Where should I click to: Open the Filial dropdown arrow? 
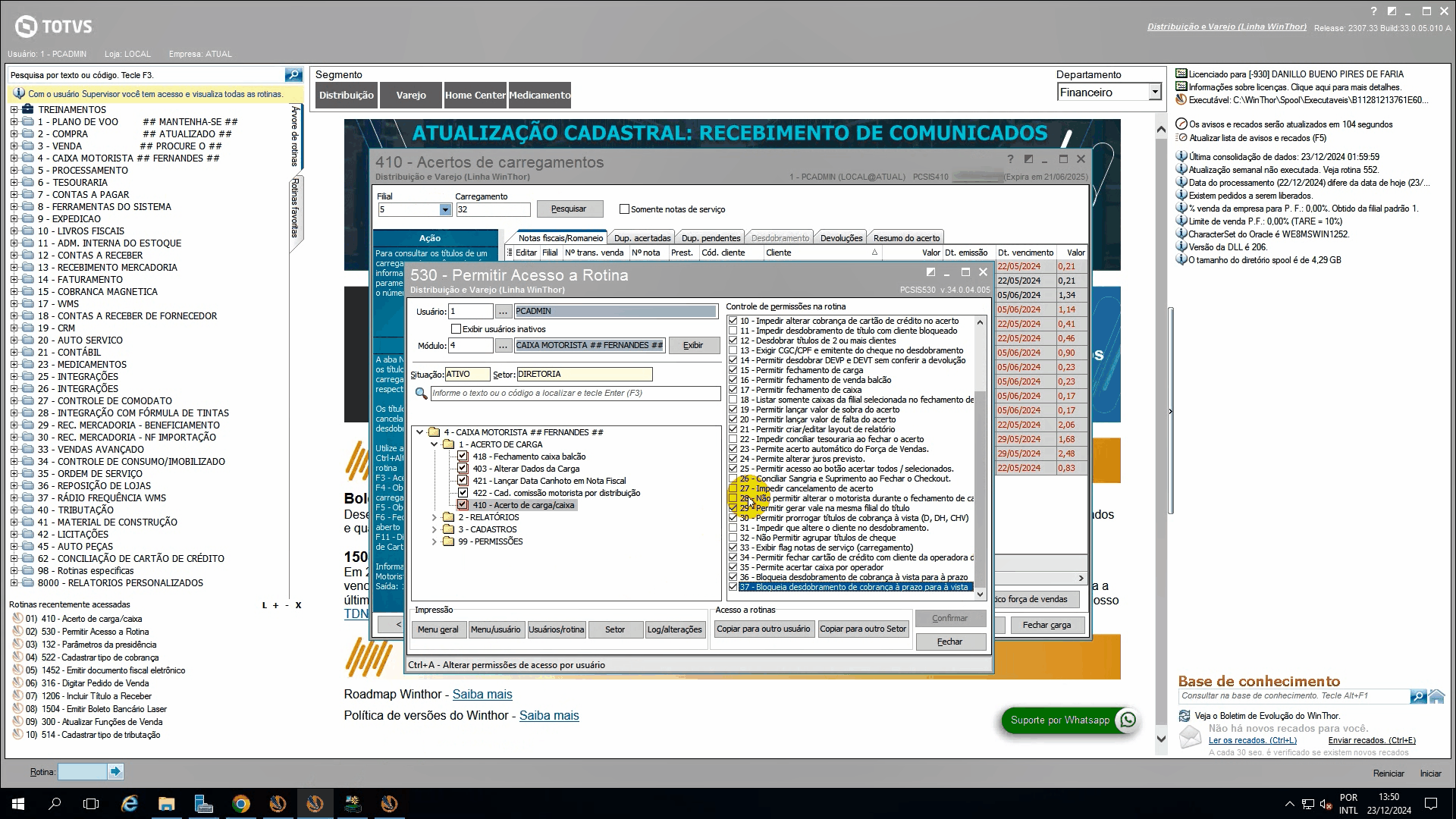(445, 209)
